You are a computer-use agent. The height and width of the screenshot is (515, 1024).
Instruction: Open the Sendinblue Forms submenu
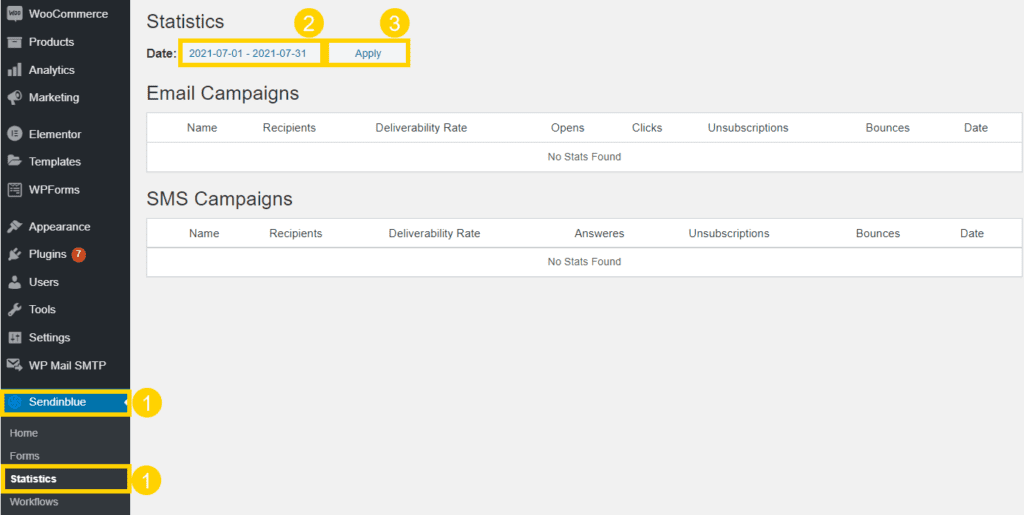point(25,456)
